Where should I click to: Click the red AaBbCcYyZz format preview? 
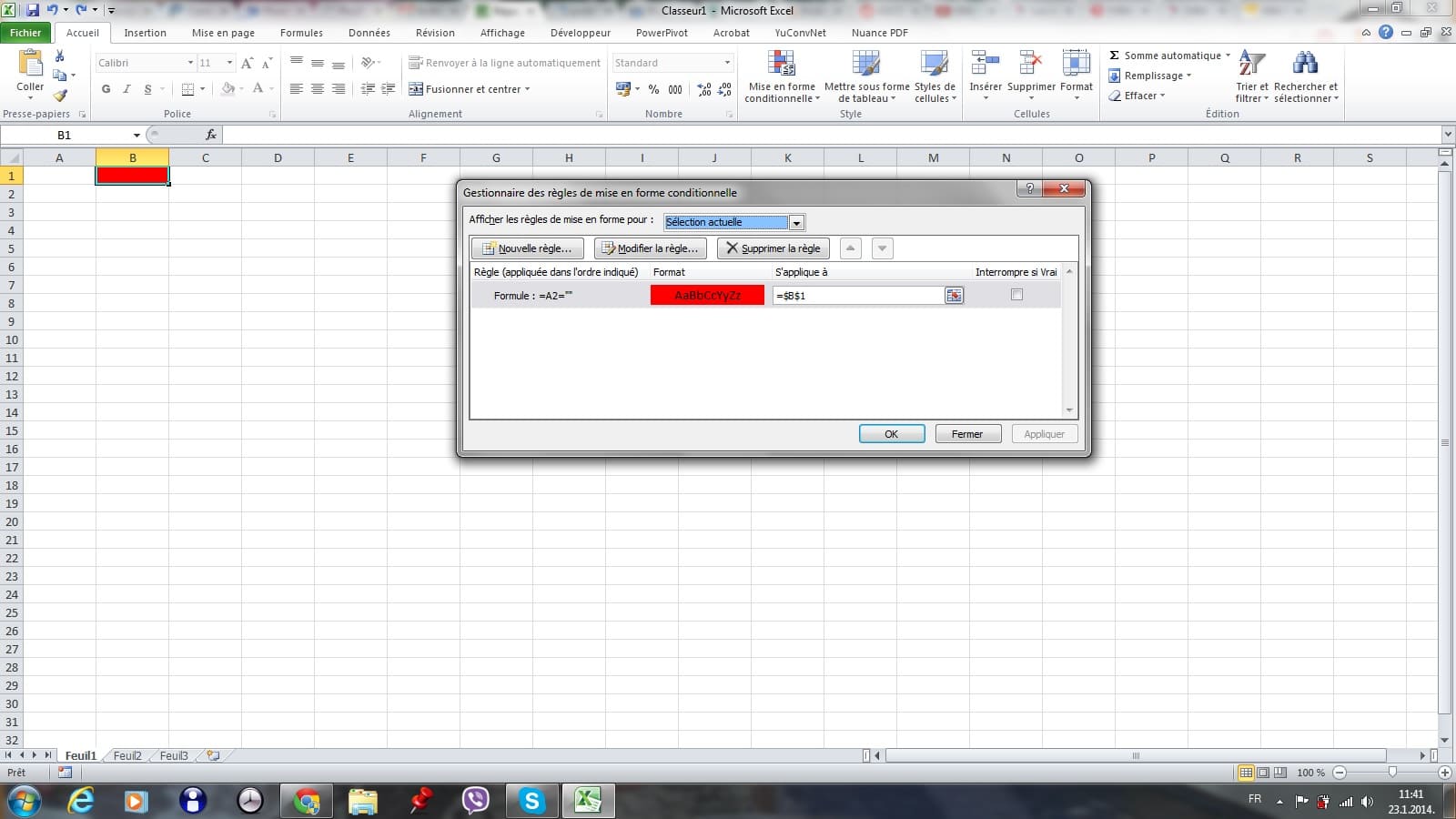(x=707, y=296)
